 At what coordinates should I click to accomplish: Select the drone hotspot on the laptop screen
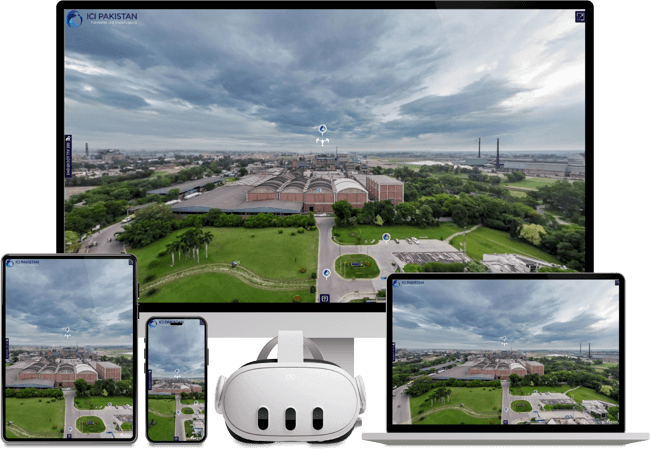[504, 342]
